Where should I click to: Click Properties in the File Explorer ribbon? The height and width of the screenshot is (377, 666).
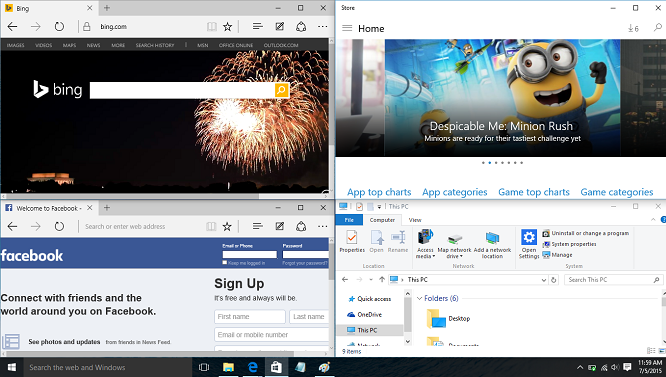(x=352, y=242)
